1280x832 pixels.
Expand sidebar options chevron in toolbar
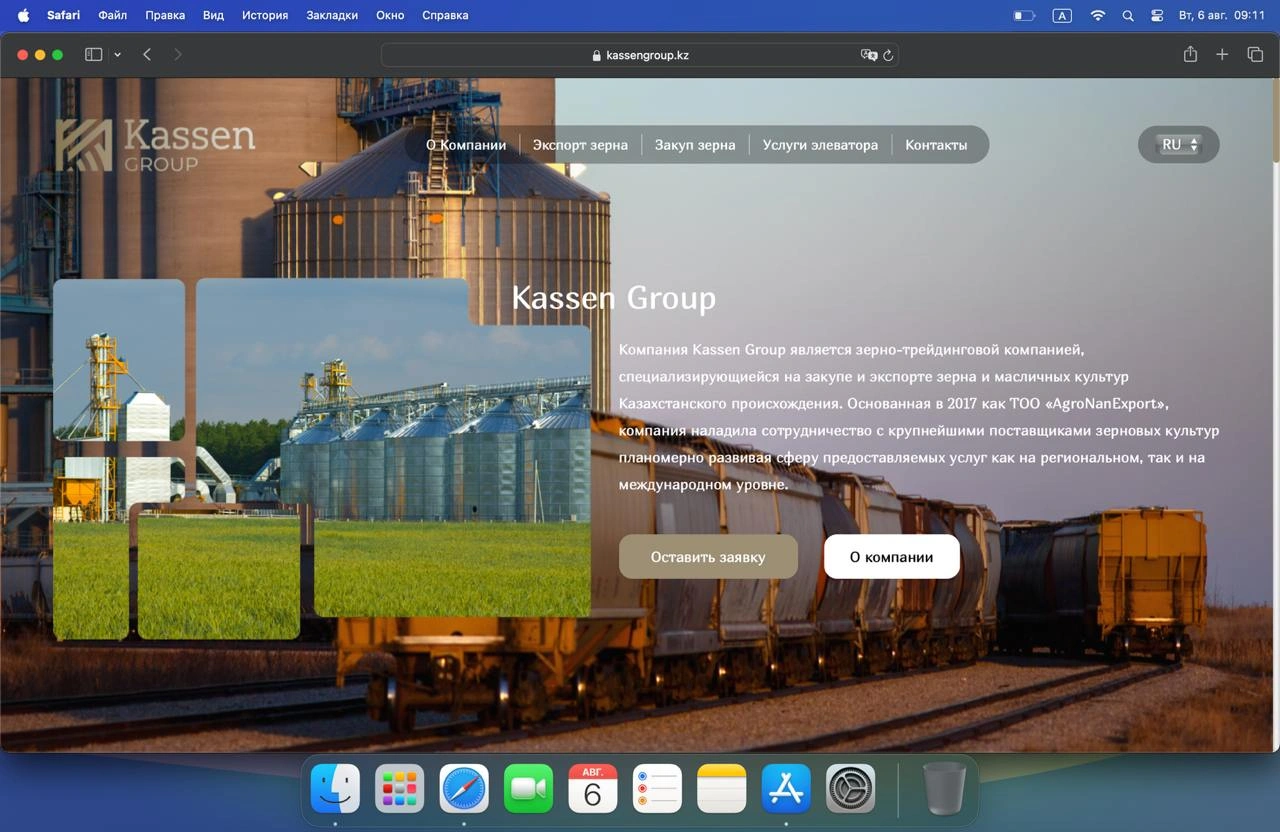[x=117, y=55]
